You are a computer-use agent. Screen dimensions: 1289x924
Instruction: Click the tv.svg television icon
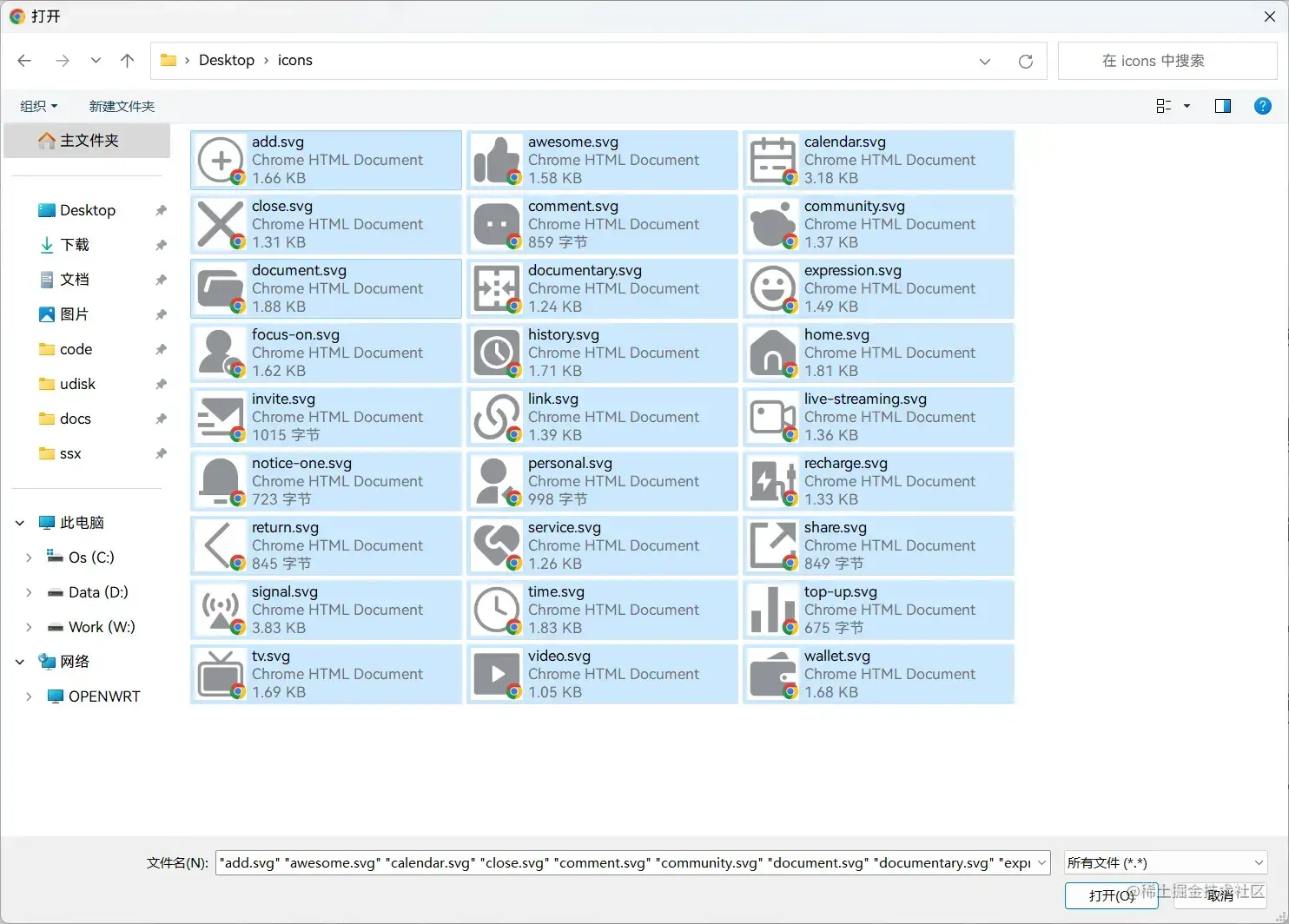pos(221,674)
